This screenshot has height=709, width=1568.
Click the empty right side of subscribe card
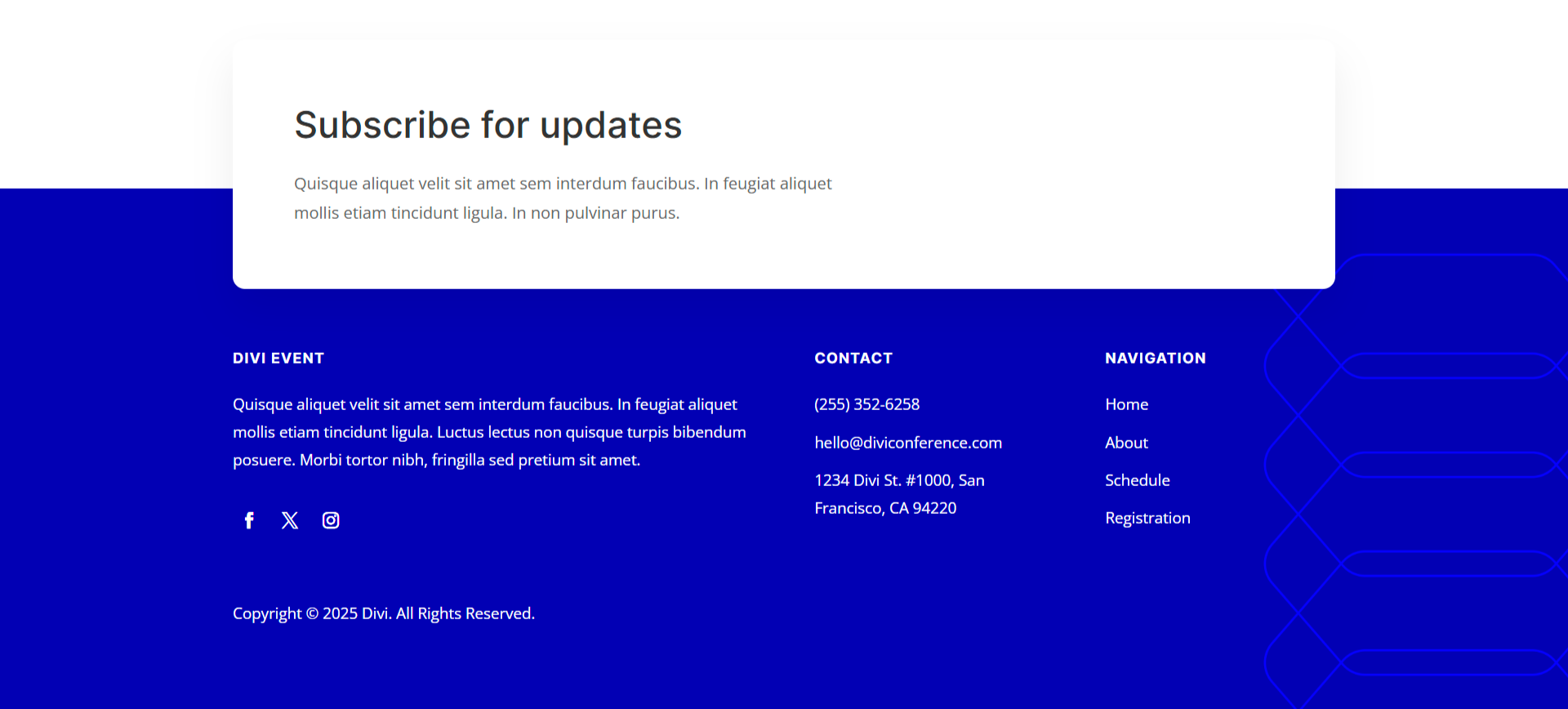click(1102, 163)
